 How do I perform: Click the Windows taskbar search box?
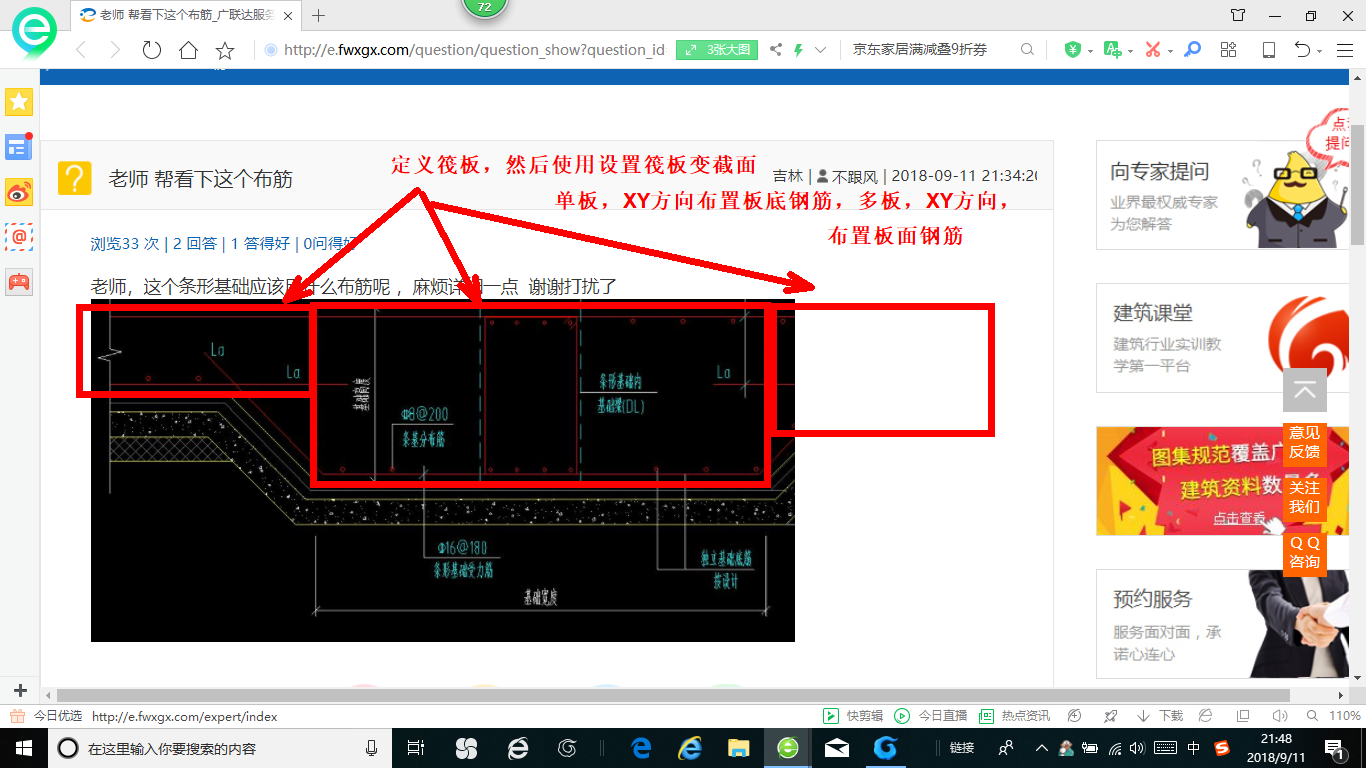[x=219, y=748]
